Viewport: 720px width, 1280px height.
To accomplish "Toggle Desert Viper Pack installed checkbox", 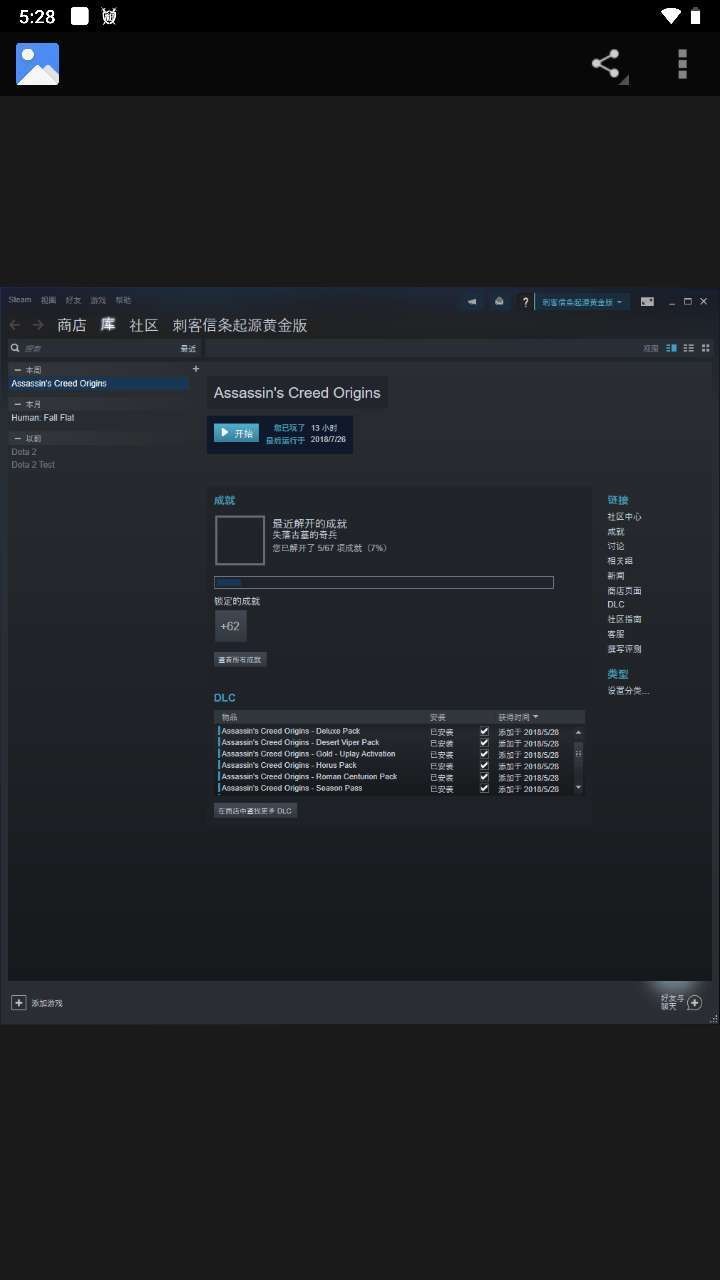I will pyautogui.click(x=485, y=743).
